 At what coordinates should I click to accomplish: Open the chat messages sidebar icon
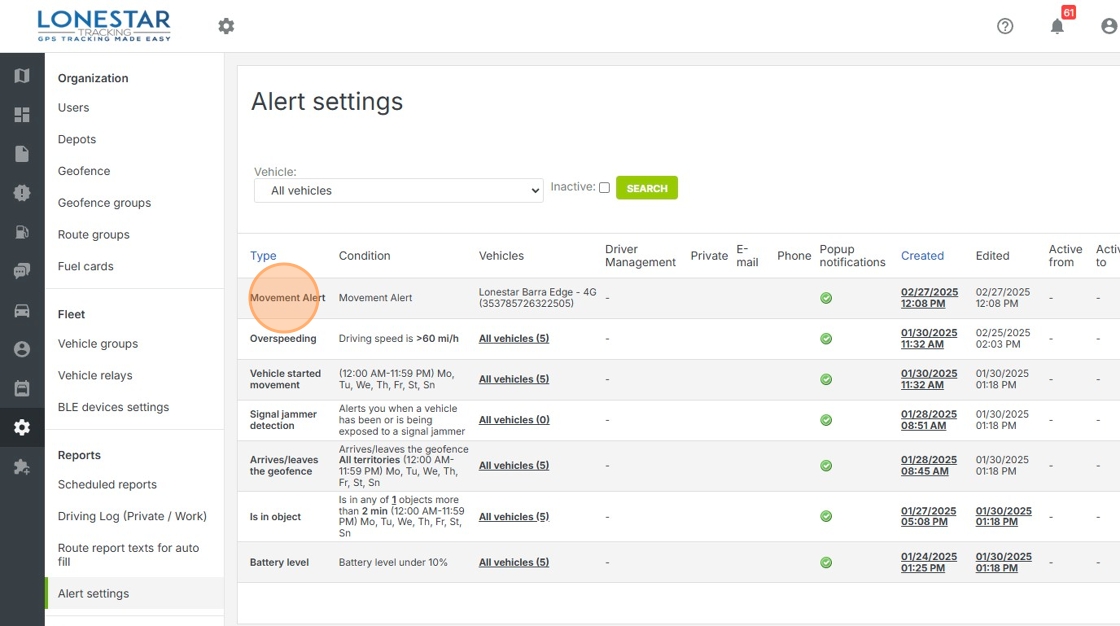tap(22, 271)
